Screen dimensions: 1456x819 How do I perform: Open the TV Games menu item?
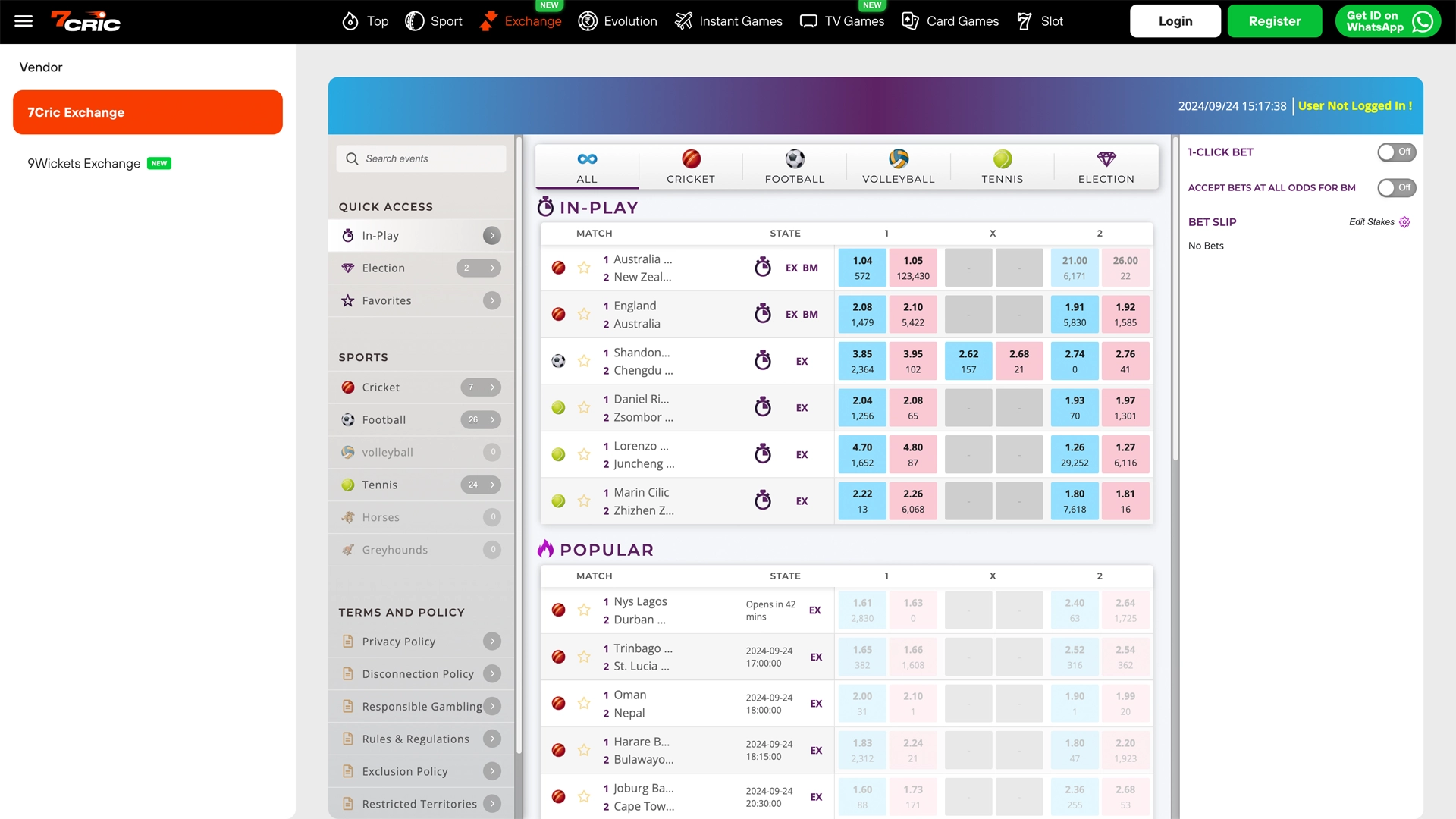point(842,21)
